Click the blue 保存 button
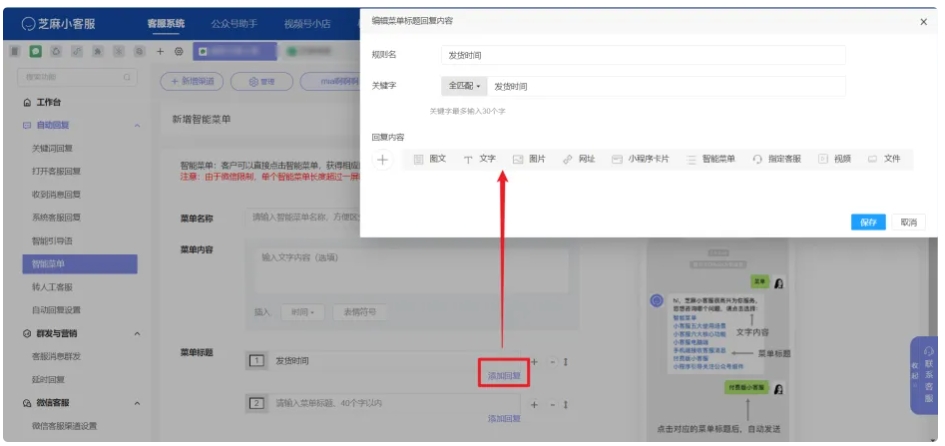Screen dimensions: 945x446 pyautogui.click(x=867, y=222)
